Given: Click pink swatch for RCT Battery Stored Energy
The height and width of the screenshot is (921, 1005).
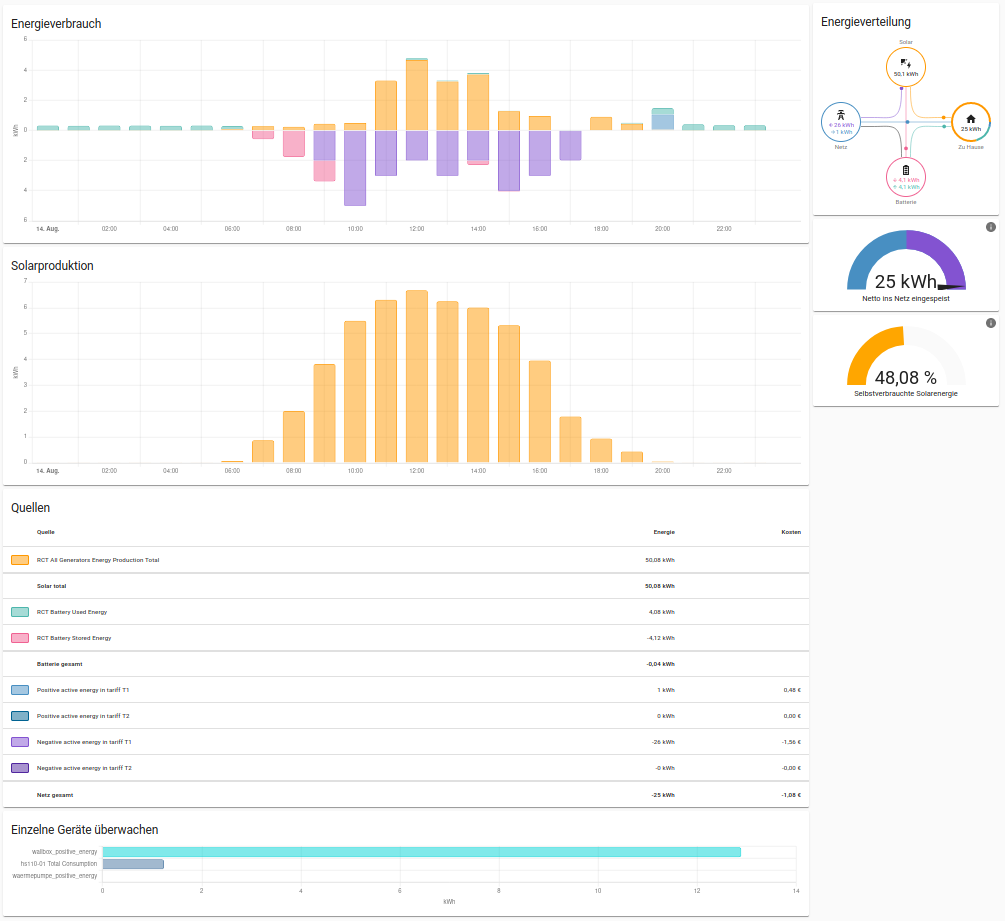Looking at the screenshot, I should (x=20, y=638).
